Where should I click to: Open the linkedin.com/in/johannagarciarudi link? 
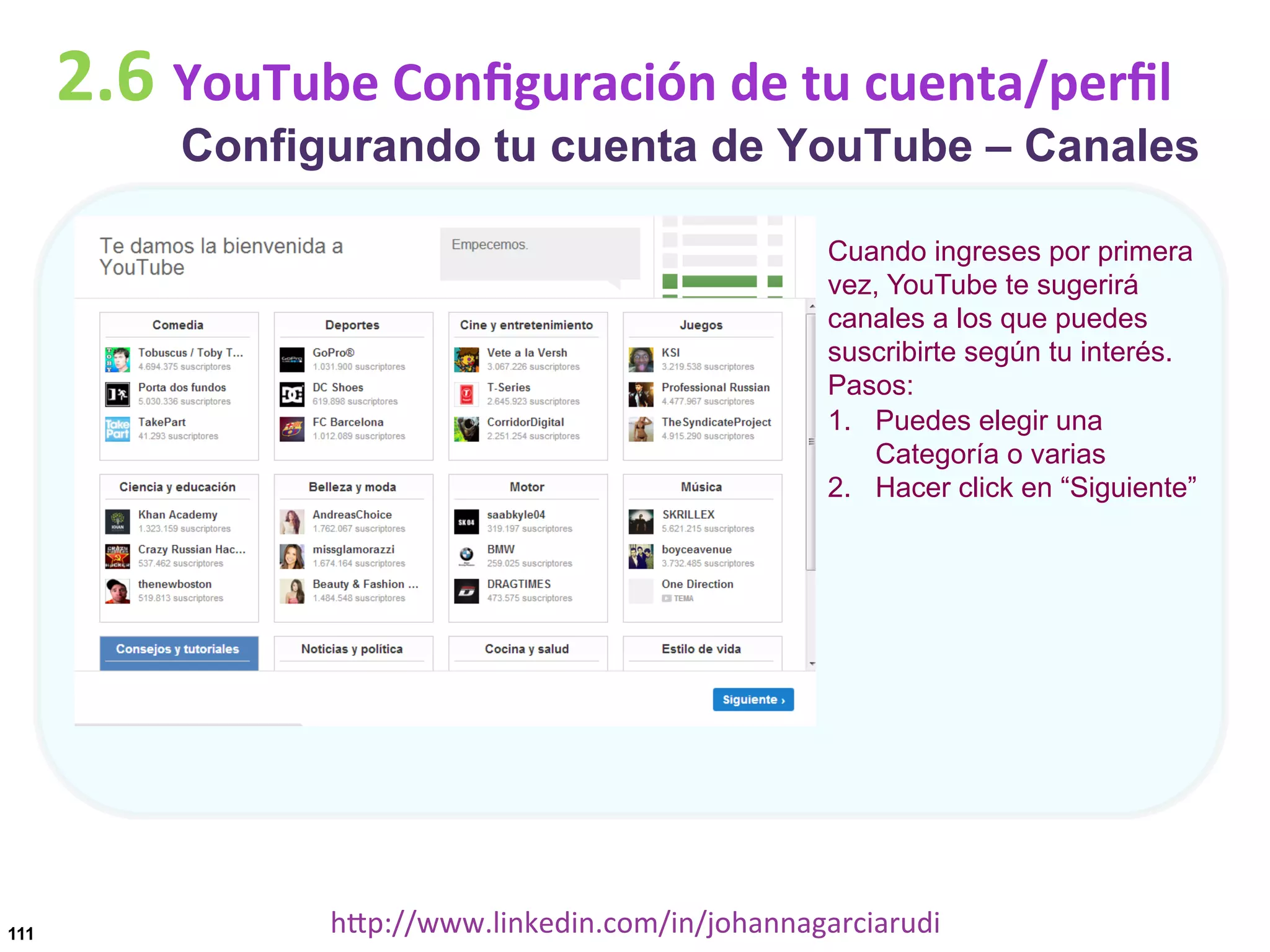(635, 923)
